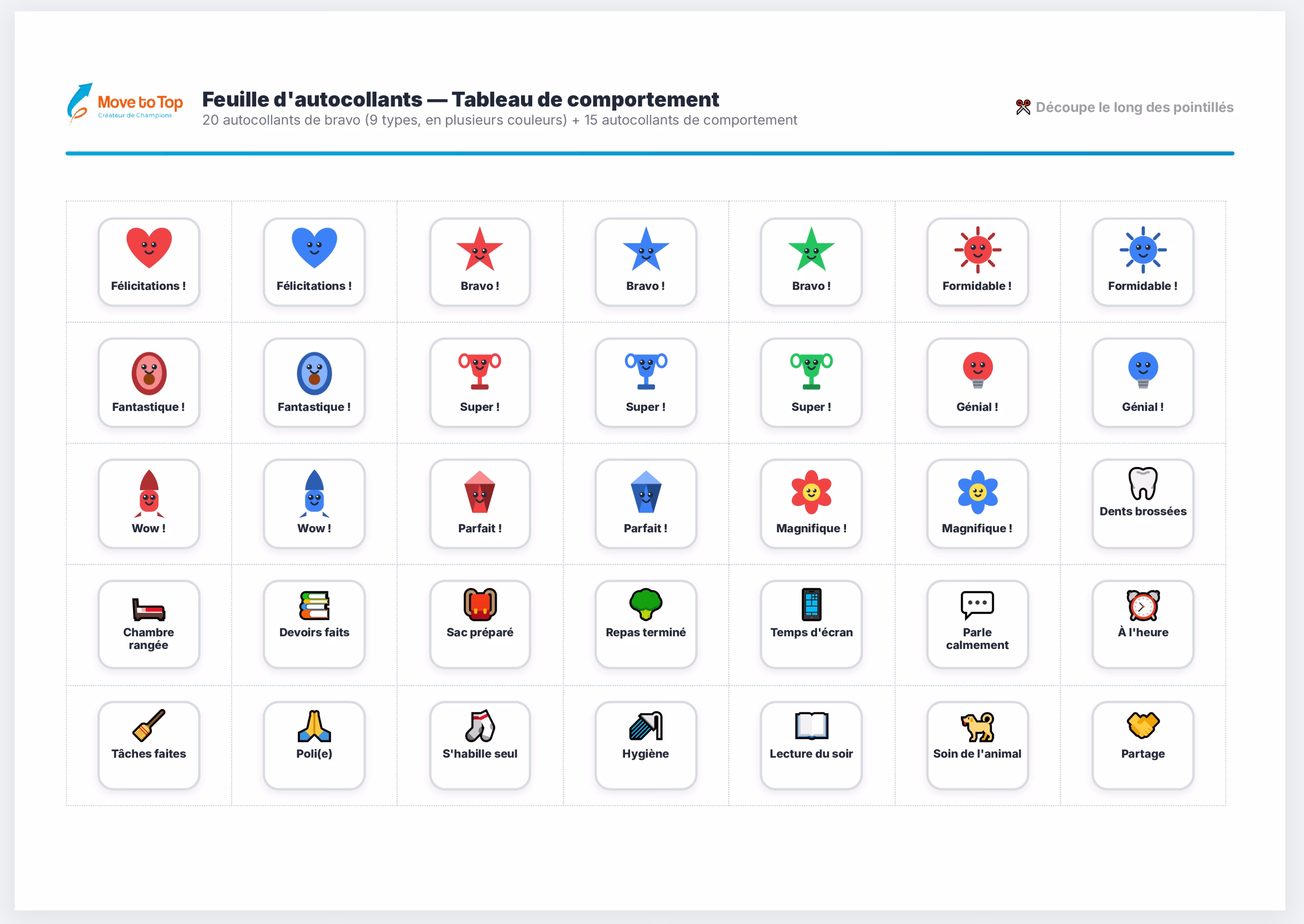Click the red heart Félicitations sticker
This screenshot has height=924, width=1304.
point(149,262)
